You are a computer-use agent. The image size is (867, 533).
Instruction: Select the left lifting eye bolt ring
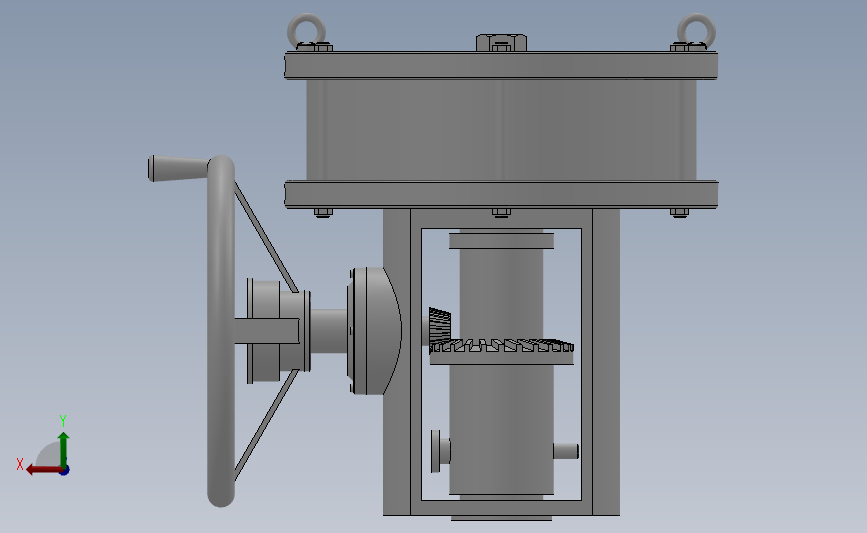[306, 31]
